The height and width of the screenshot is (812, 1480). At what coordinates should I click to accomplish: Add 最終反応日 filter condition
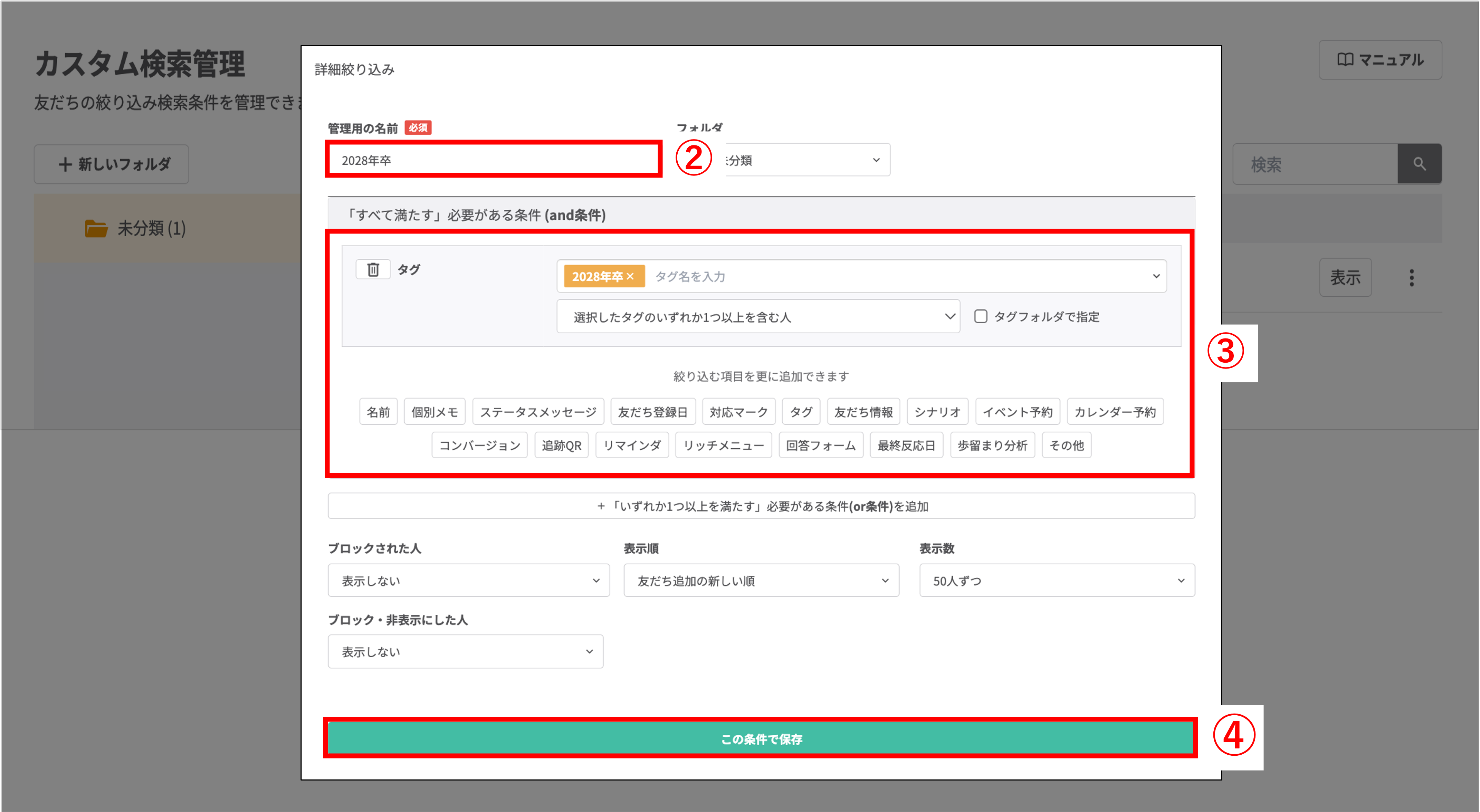[x=906, y=445]
